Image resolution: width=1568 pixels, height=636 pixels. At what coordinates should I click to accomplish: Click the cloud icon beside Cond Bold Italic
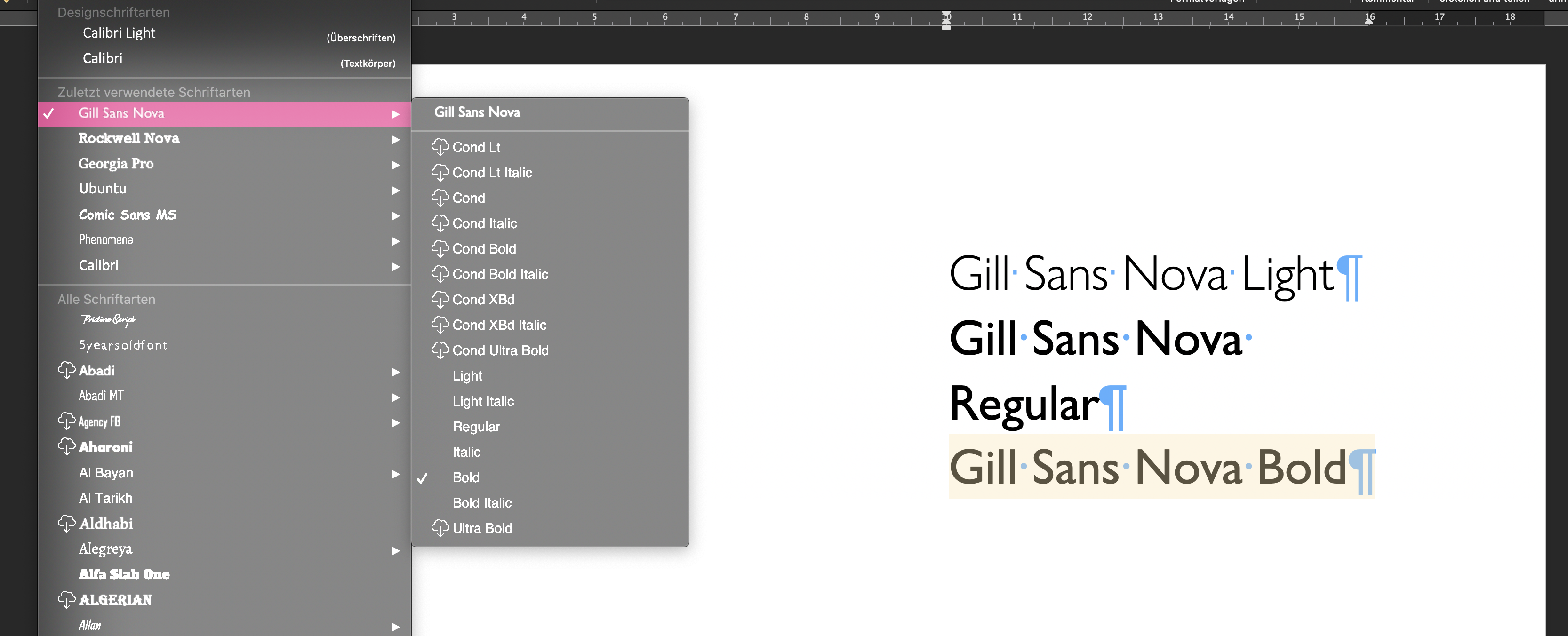(x=440, y=274)
